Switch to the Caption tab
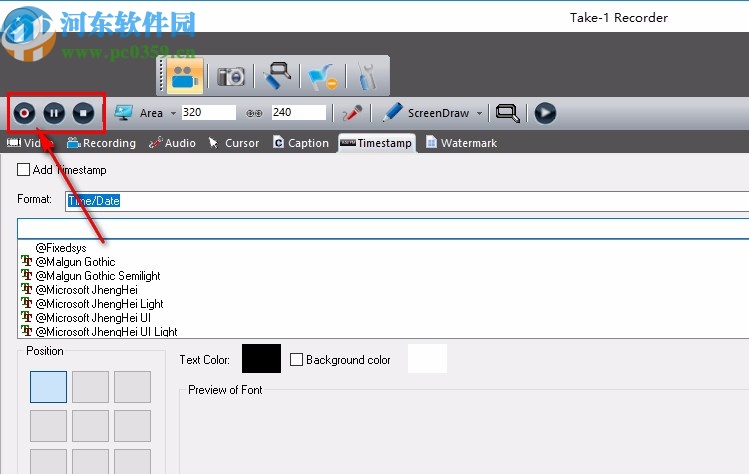Viewport: 749px width, 474px height. click(301, 143)
